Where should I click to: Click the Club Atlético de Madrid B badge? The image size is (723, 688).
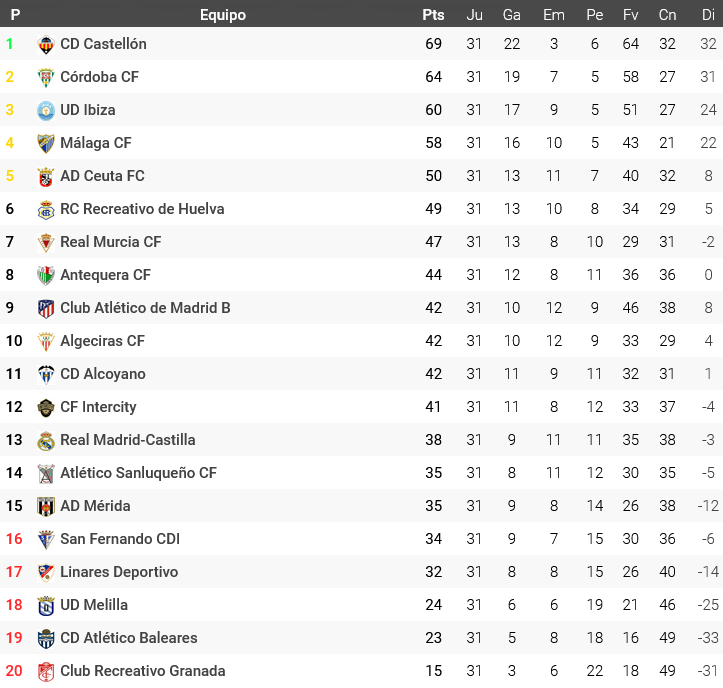tap(46, 308)
